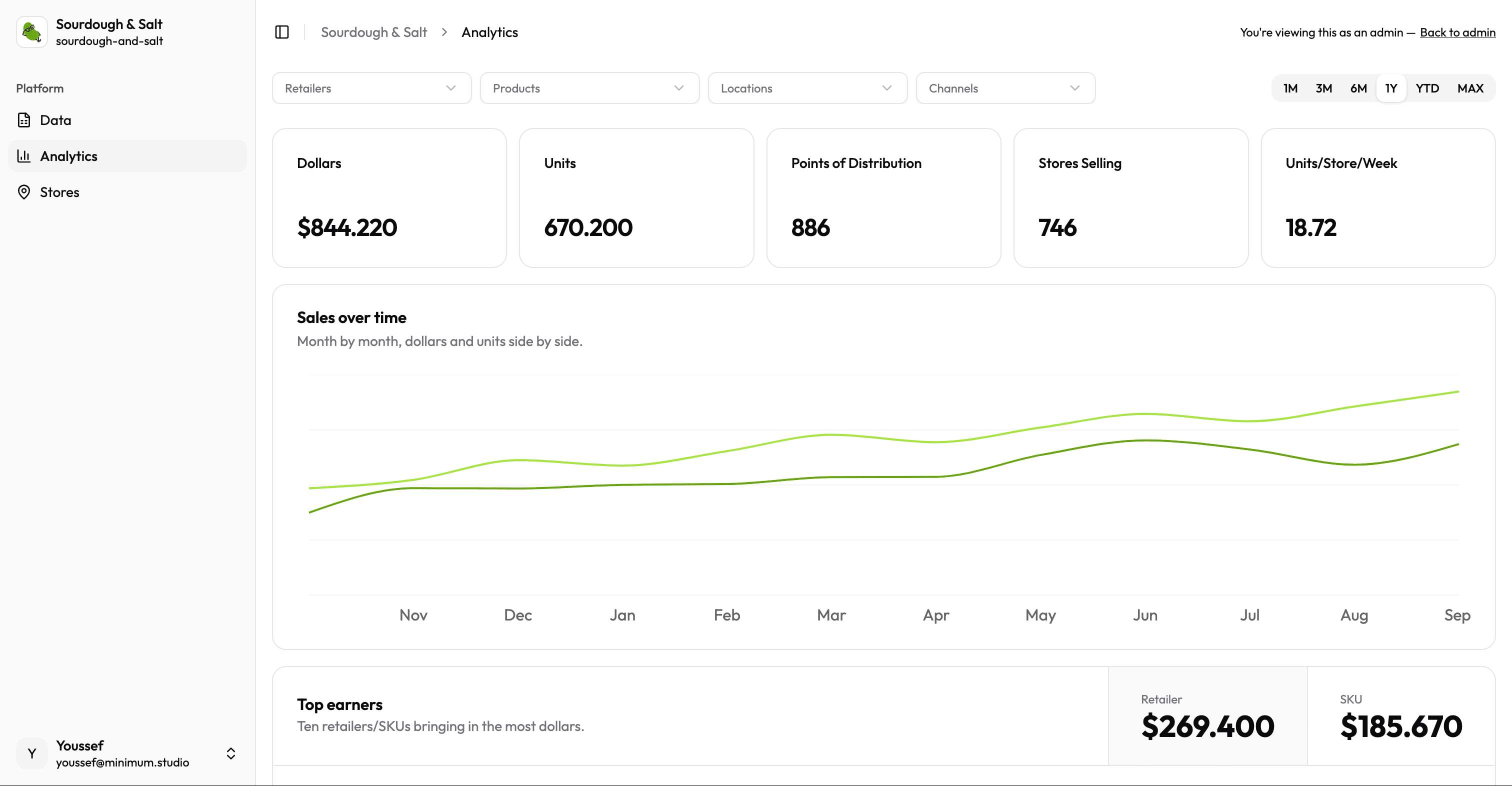The width and height of the screenshot is (1512, 786).
Task: Open the Retailers dropdown
Action: tap(371, 88)
